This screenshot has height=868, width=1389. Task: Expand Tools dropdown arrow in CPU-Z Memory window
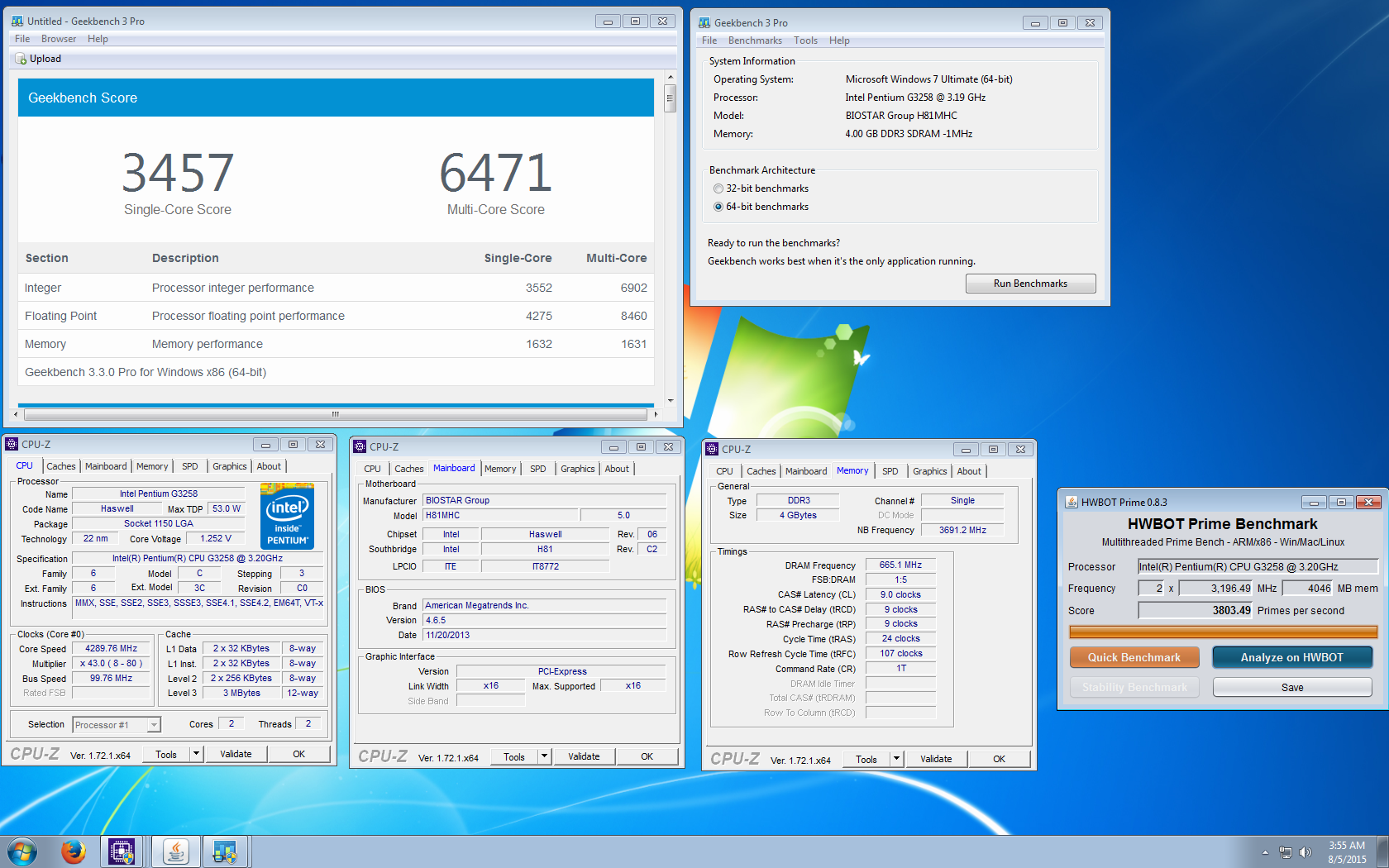896,759
